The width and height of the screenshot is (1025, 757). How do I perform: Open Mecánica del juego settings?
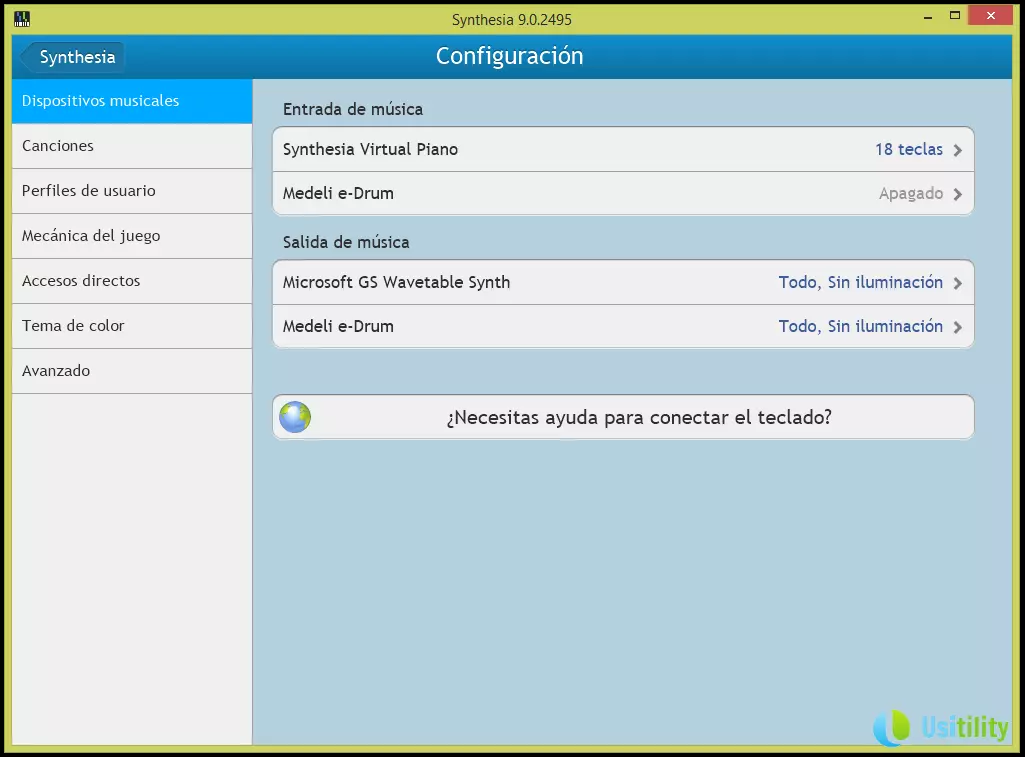coord(131,236)
